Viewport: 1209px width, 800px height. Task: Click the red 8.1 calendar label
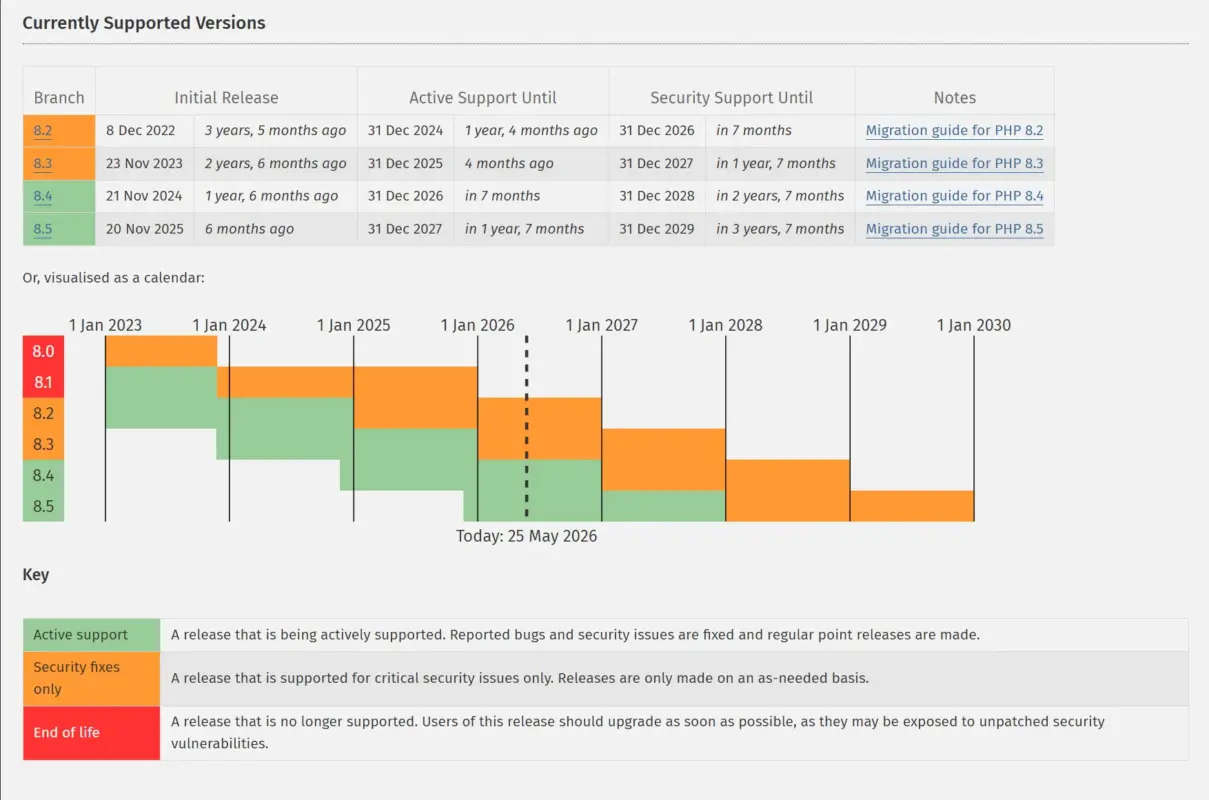44,383
